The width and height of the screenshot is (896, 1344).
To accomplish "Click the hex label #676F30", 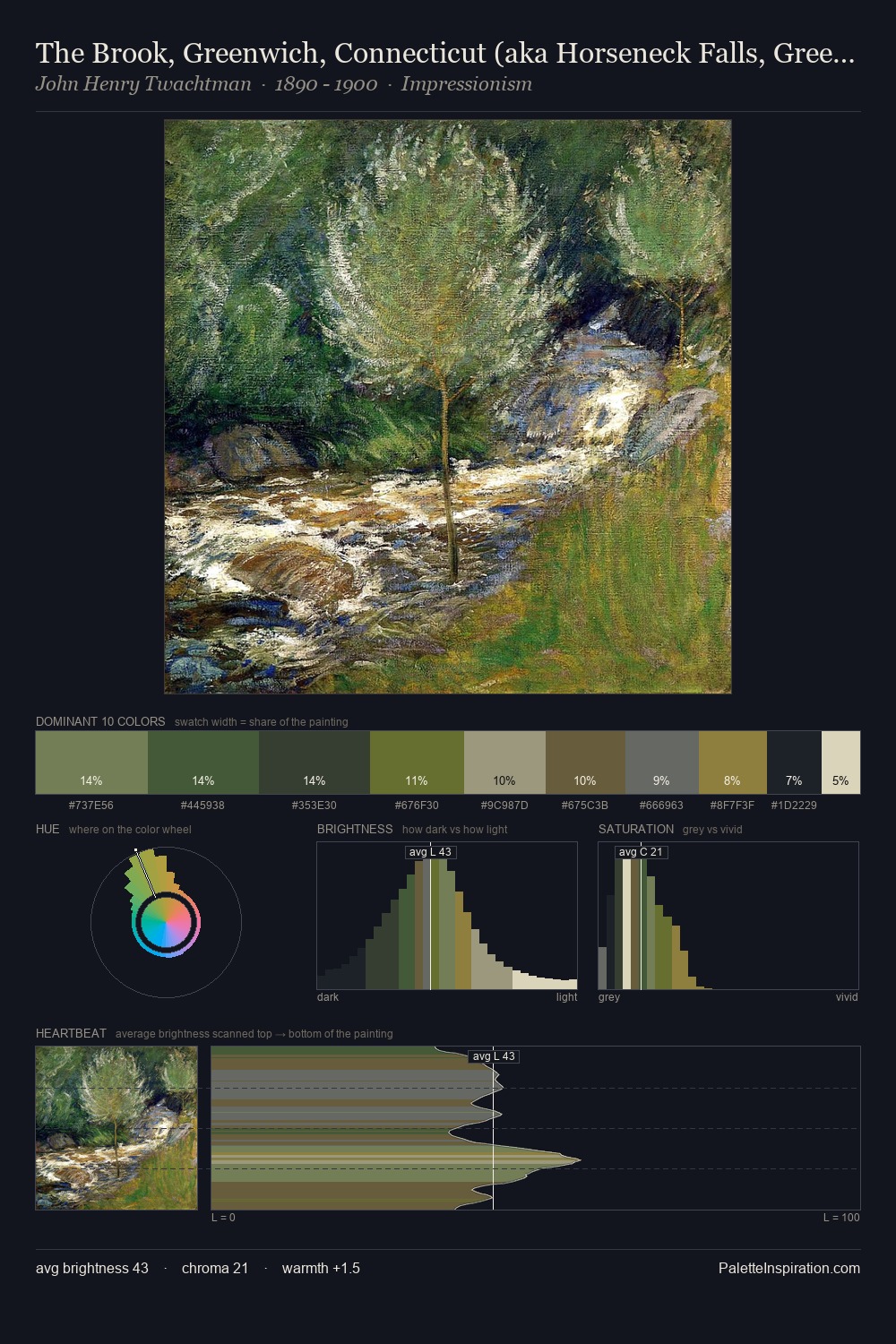I will coord(417,806).
